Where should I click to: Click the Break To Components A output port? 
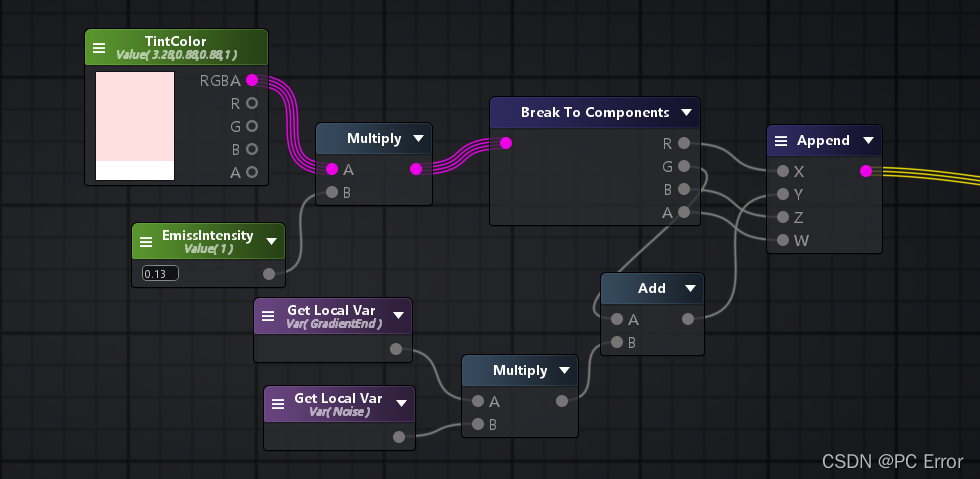(x=684, y=212)
